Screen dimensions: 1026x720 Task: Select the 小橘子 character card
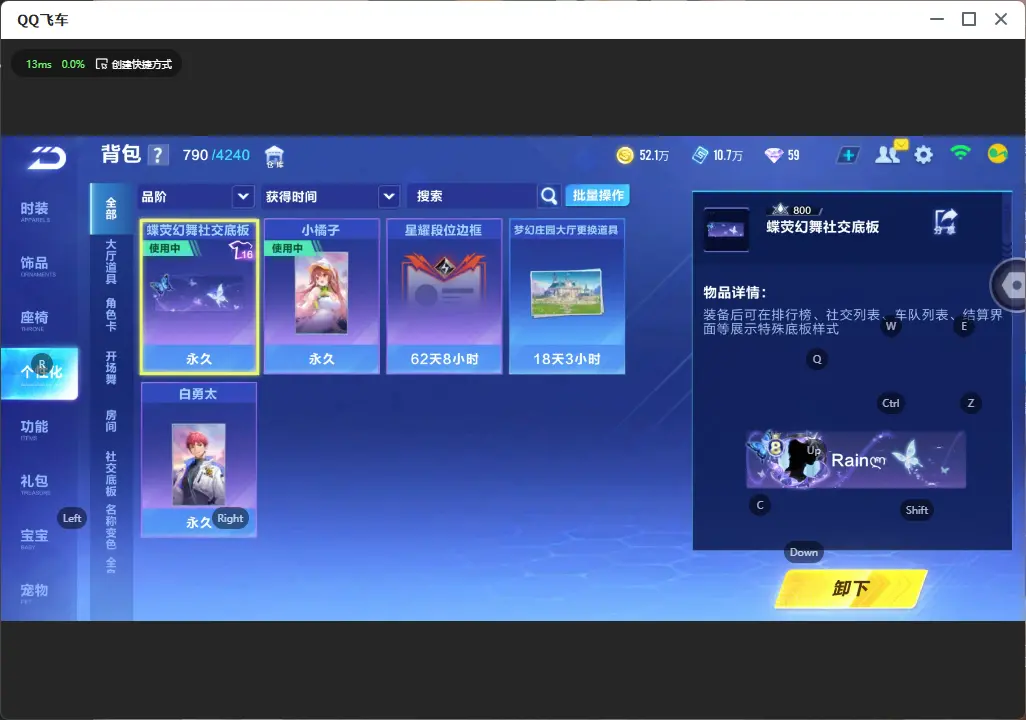tap(321, 297)
